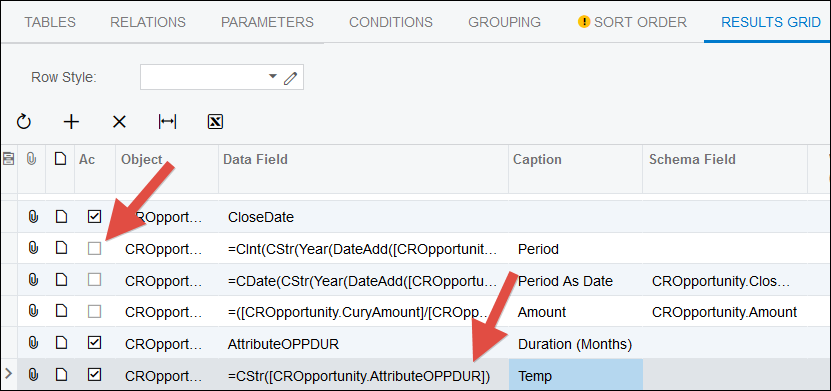Select the CloseDate data field cell
The image size is (831, 391).
pyautogui.click(x=364, y=217)
